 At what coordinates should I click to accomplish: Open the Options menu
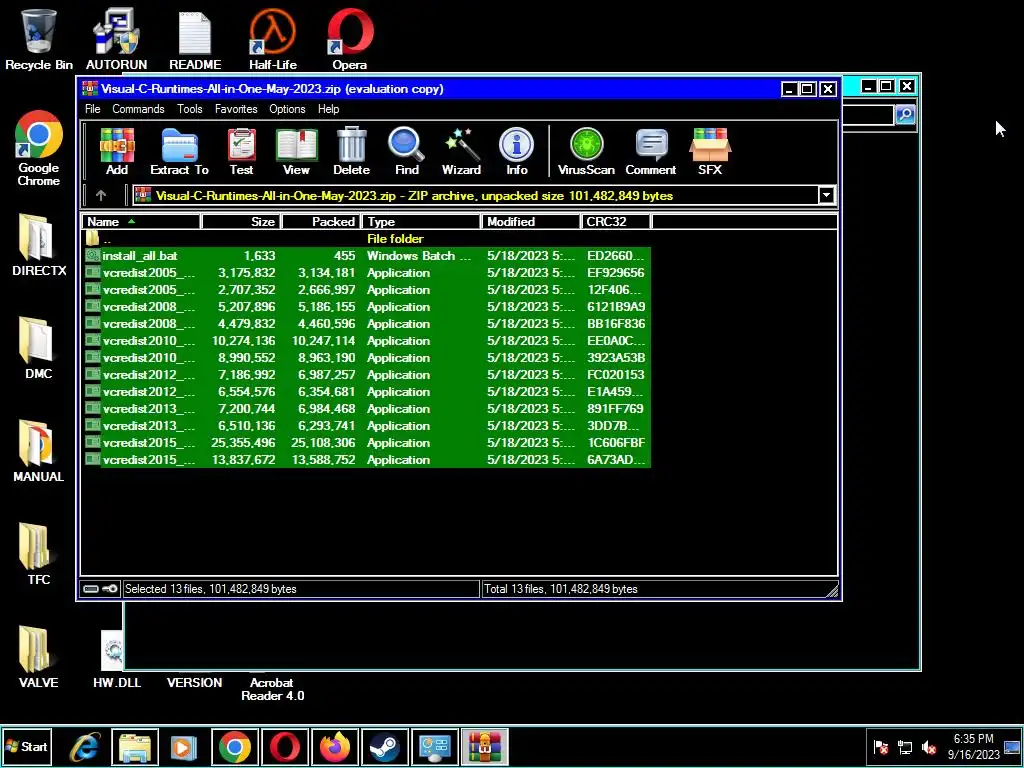[x=287, y=109]
